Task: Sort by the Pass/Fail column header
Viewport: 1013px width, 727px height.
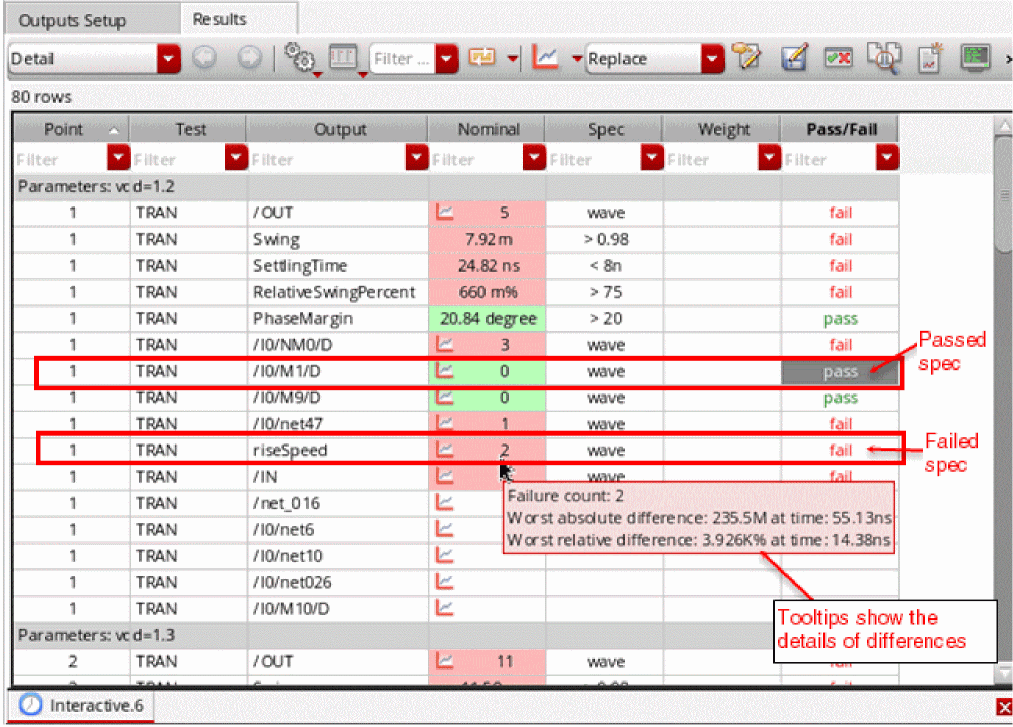Action: 841,129
